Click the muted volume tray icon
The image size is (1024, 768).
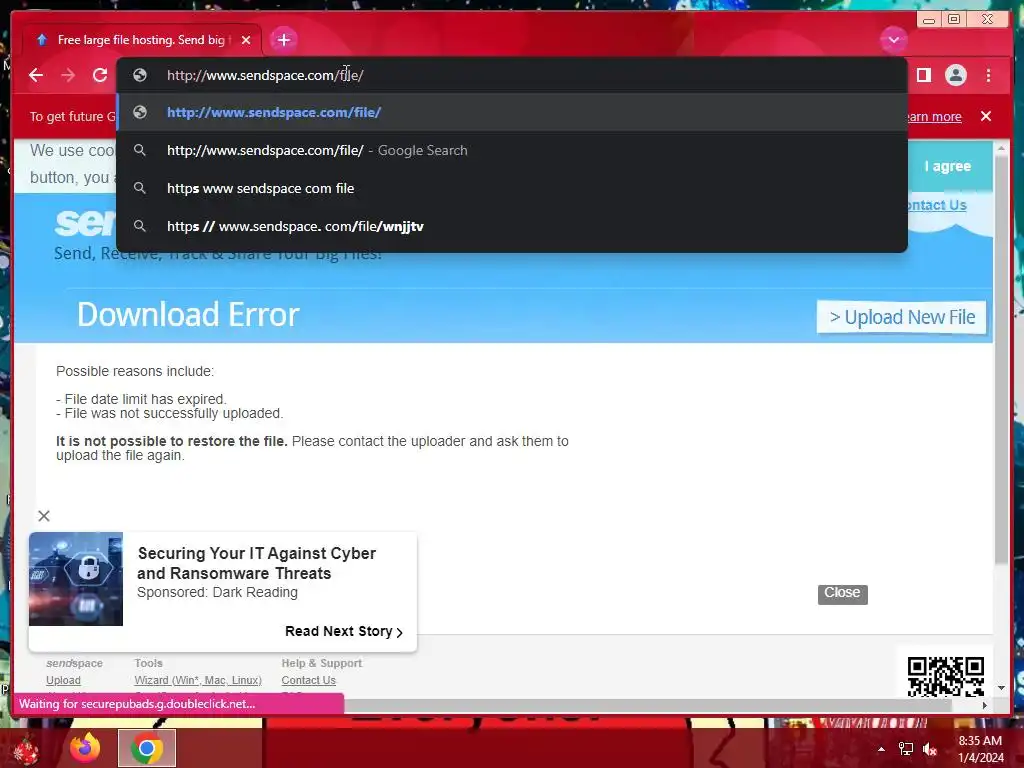[930, 750]
